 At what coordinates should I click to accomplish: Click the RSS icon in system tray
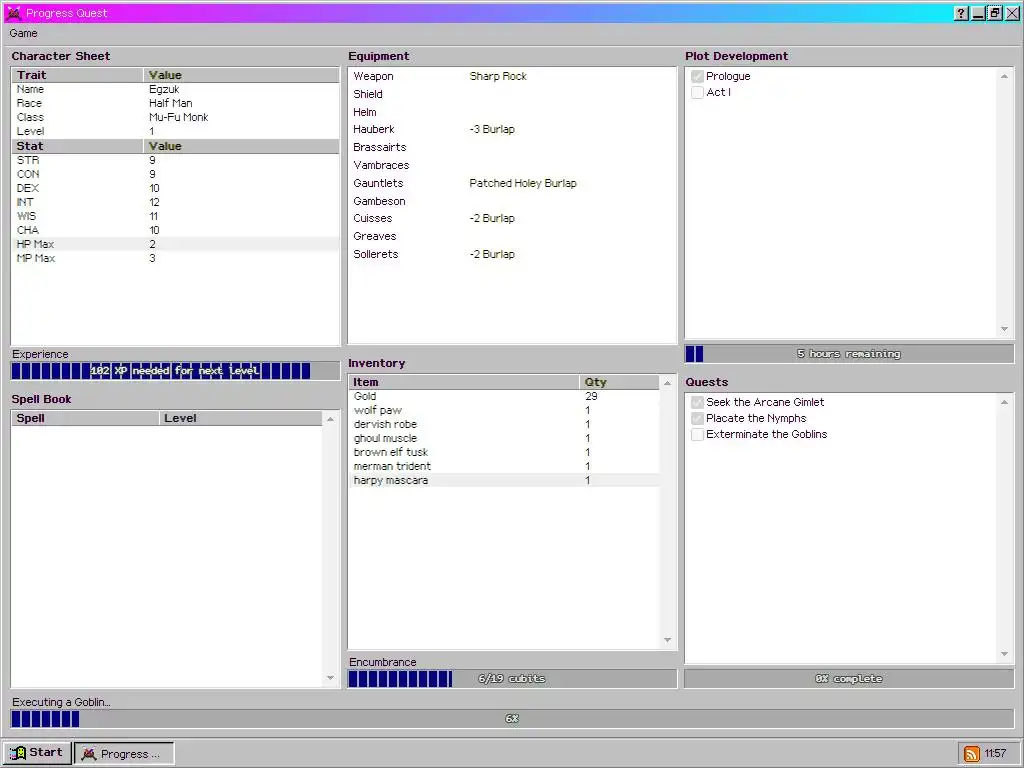tap(971, 754)
